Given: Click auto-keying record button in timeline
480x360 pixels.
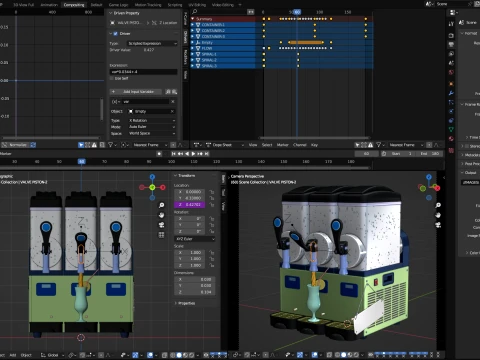Looking at the screenshot, I should (159, 154).
